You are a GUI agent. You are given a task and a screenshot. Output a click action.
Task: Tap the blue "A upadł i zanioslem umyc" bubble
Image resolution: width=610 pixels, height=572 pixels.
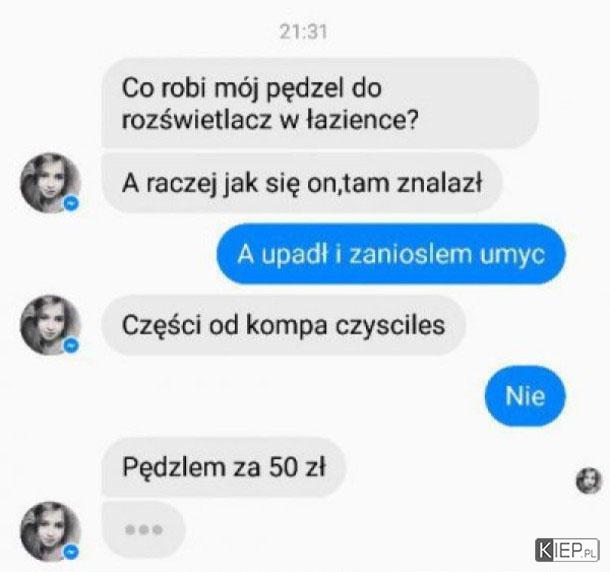point(391,254)
